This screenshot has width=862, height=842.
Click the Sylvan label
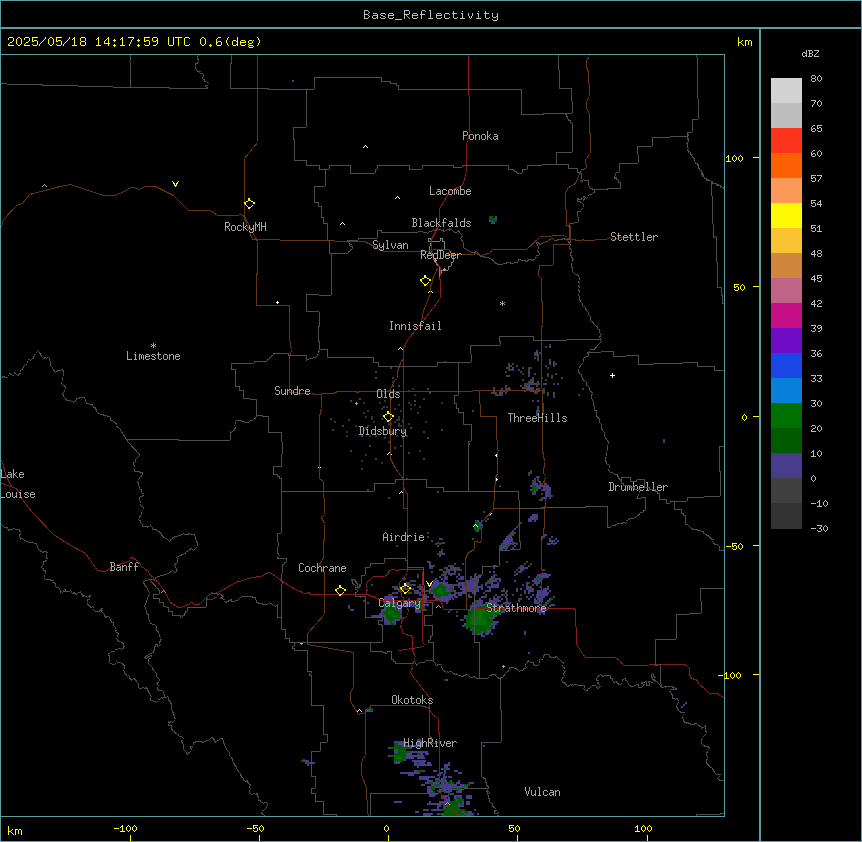pyautogui.click(x=390, y=245)
